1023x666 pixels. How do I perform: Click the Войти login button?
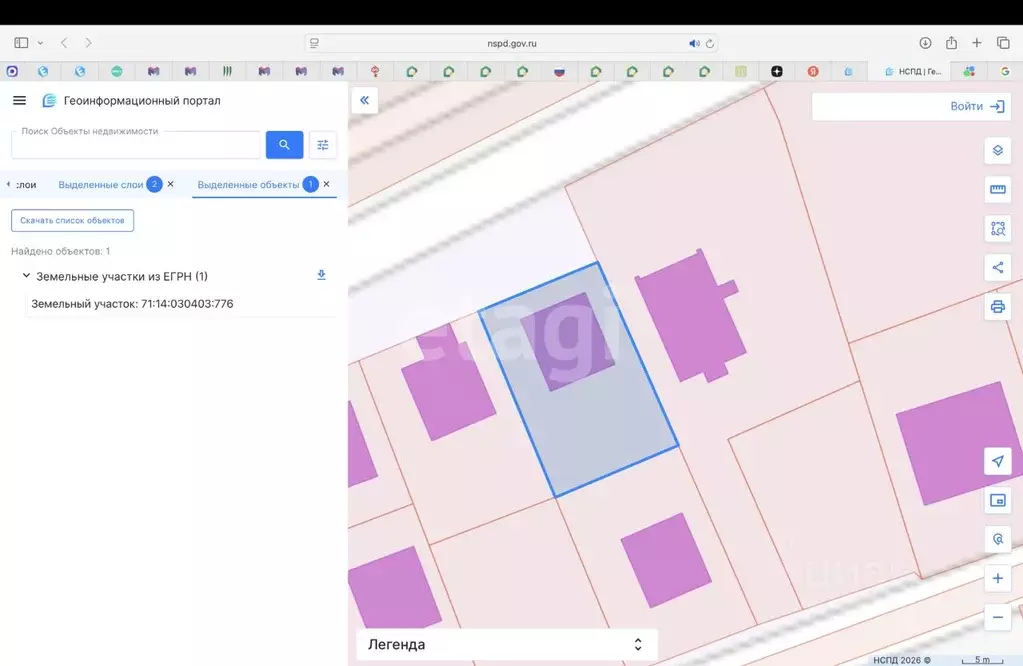[x=977, y=106]
